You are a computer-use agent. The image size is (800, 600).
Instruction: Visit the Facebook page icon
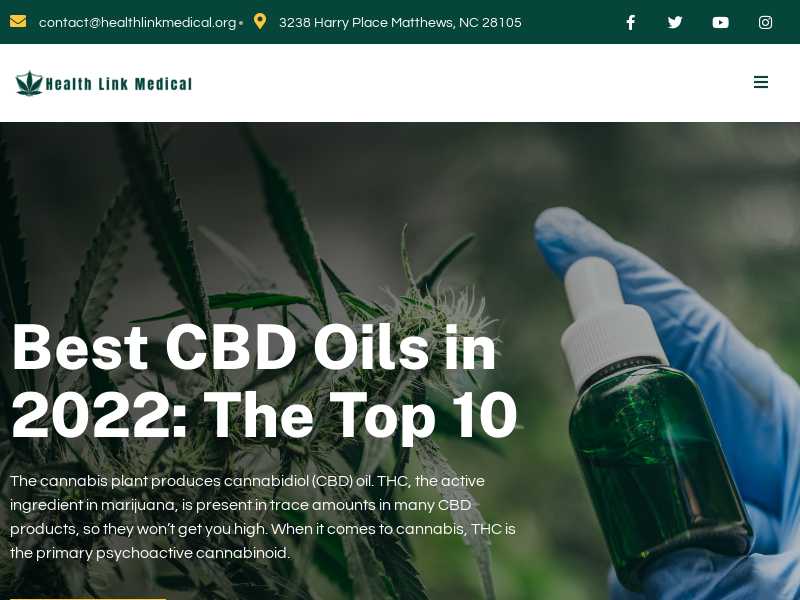coord(631,22)
